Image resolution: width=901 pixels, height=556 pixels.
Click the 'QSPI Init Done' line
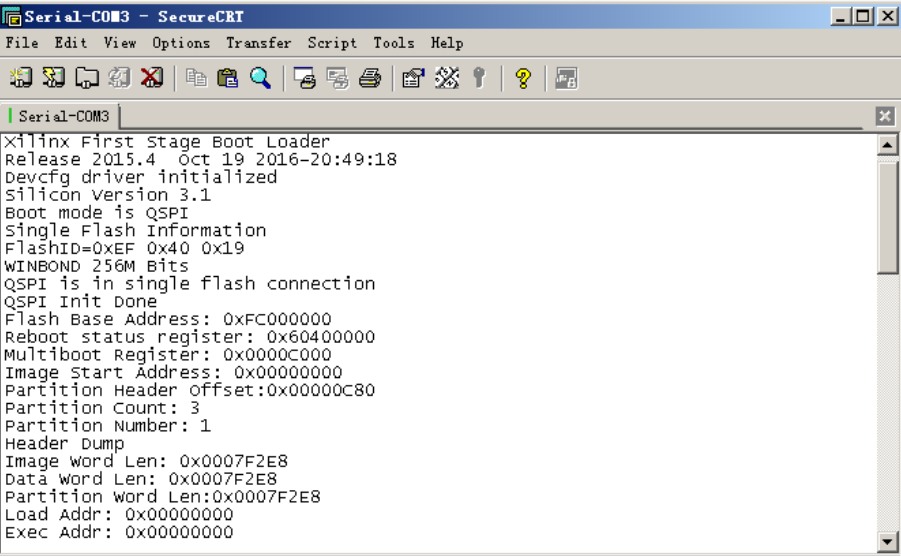click(80, 302)
